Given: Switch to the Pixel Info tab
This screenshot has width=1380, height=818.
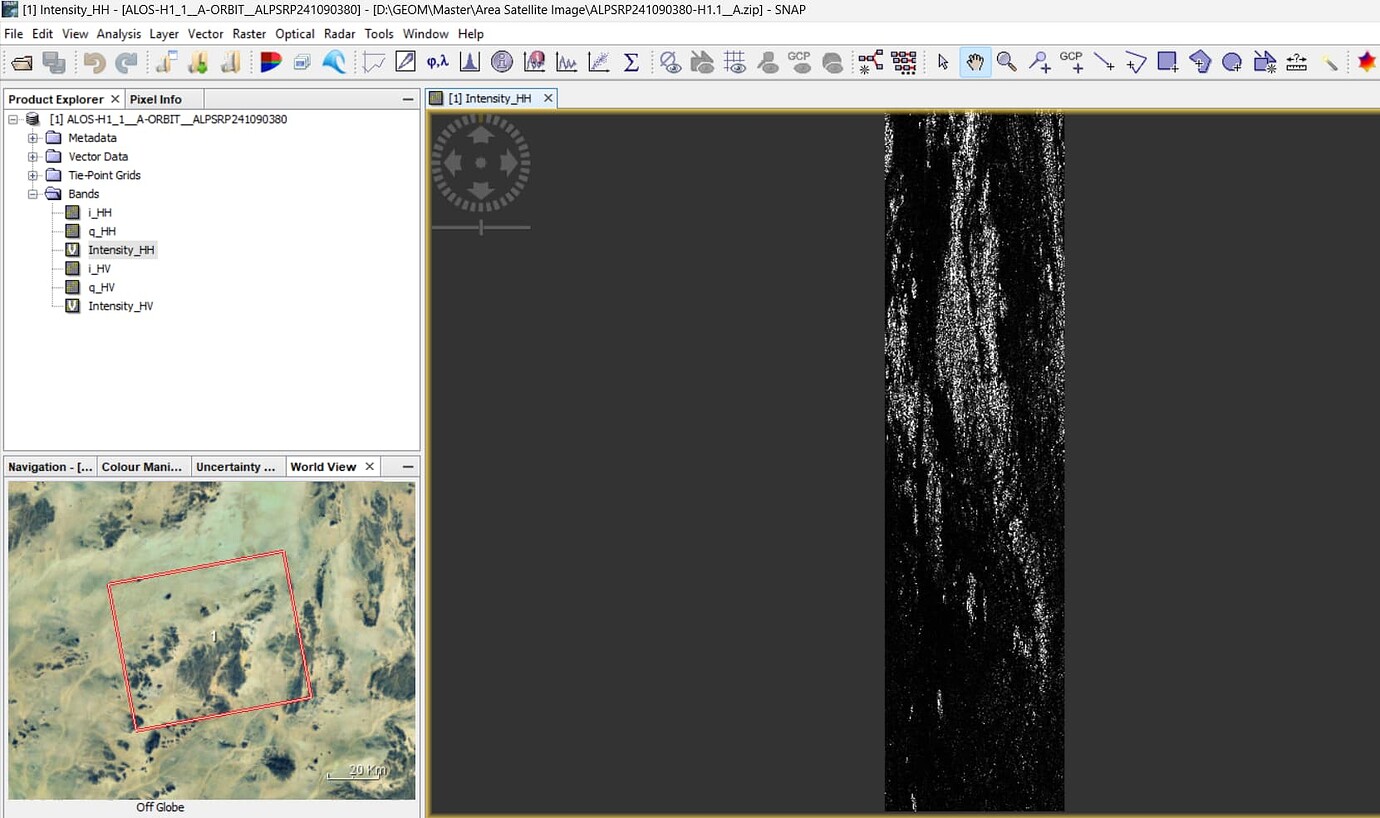Looking at the screenshot, I should click(x=155, y=98).
